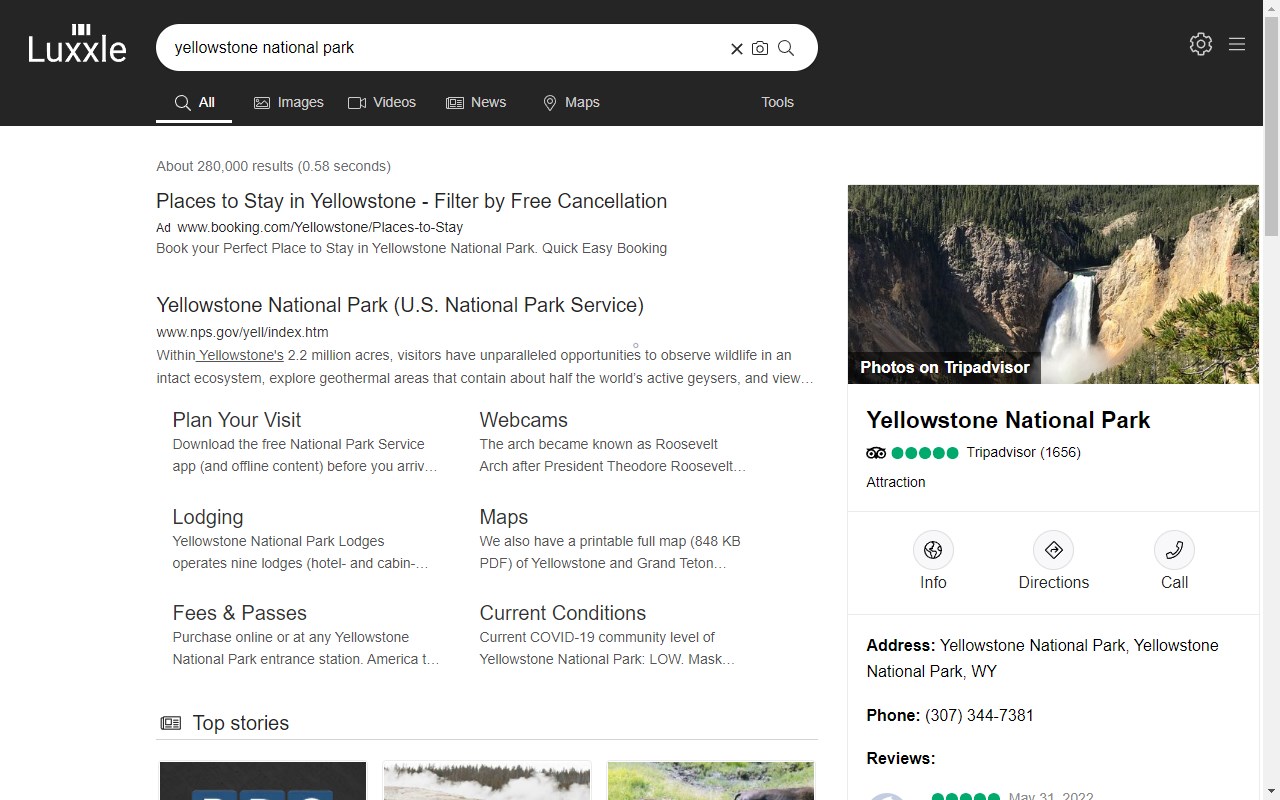Image resolution: width=1280 pixels, height=800 pixels.
Task: Click the Reviews: label
Action: coord(900,758)
